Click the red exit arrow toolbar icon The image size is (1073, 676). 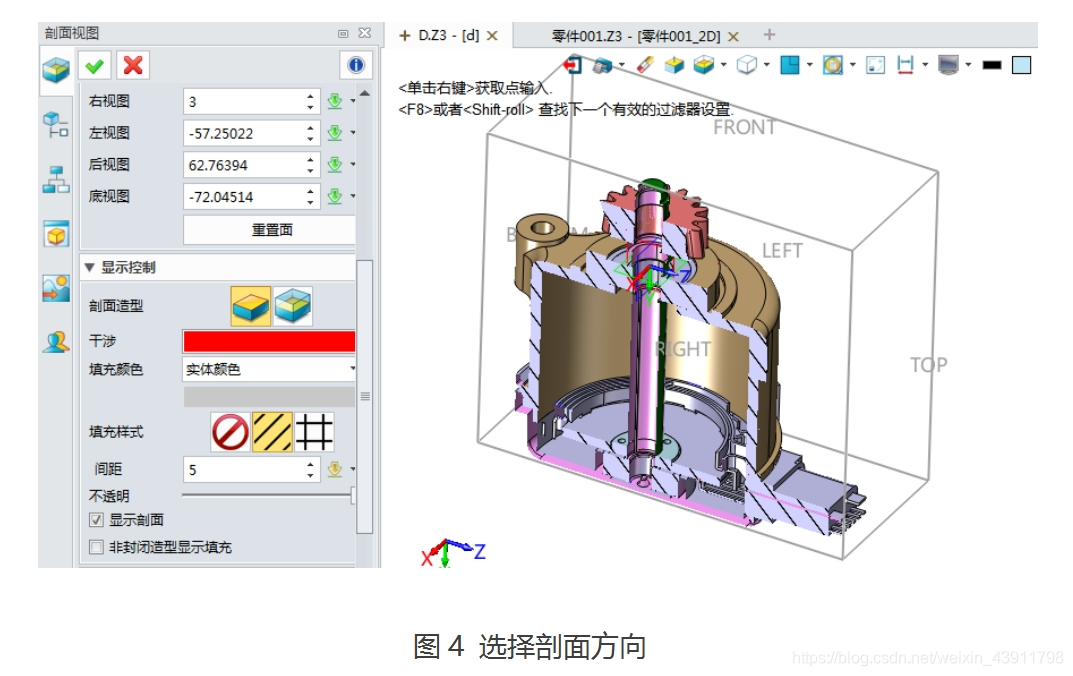pyautogui.click(x=572, y=66)
